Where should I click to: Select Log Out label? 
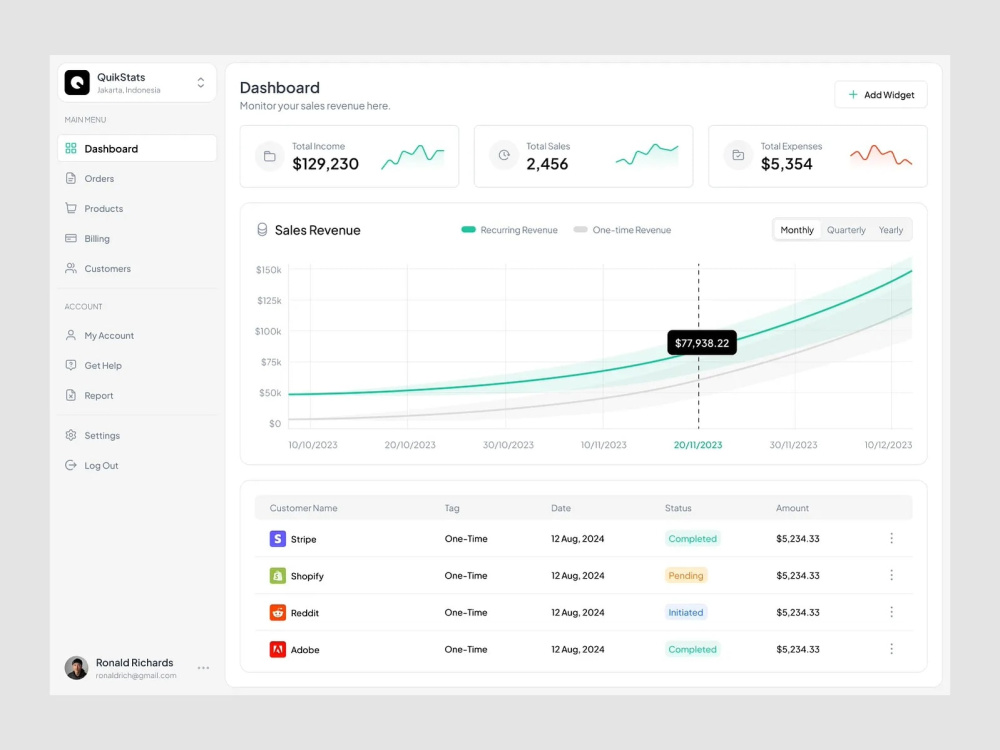point(101,466)
